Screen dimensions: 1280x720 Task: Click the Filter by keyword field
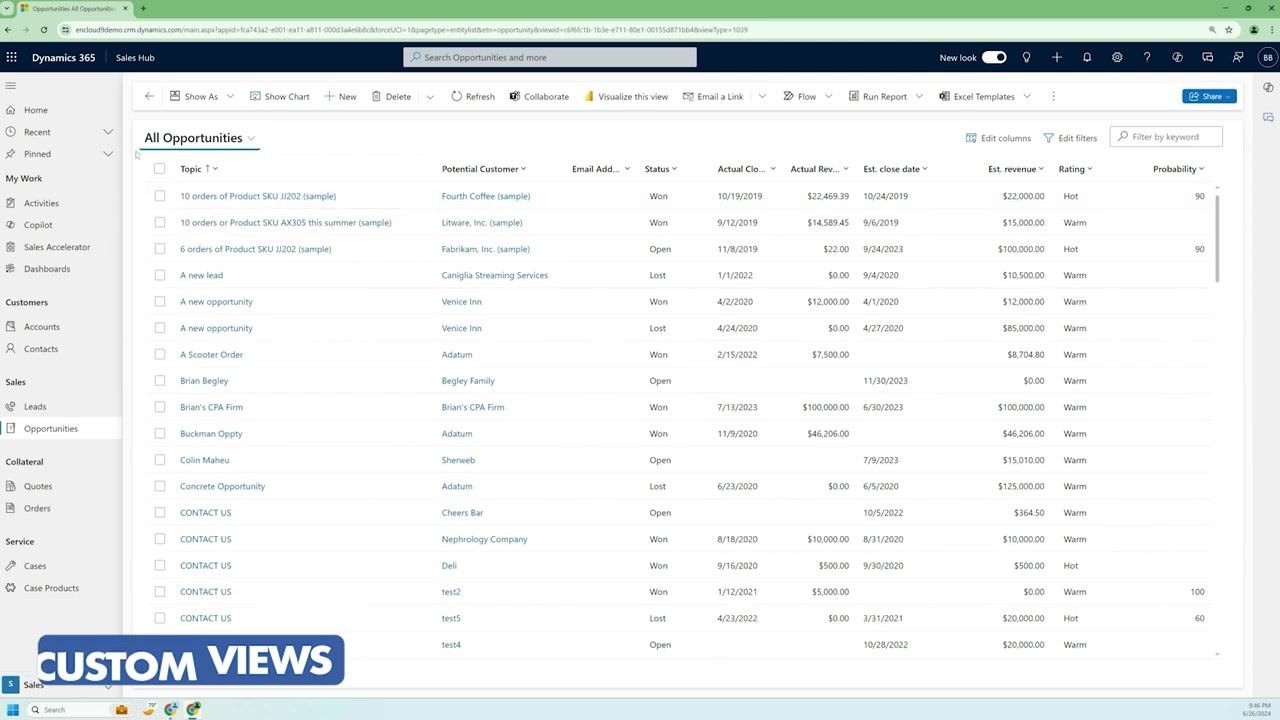click(1167, 137)
